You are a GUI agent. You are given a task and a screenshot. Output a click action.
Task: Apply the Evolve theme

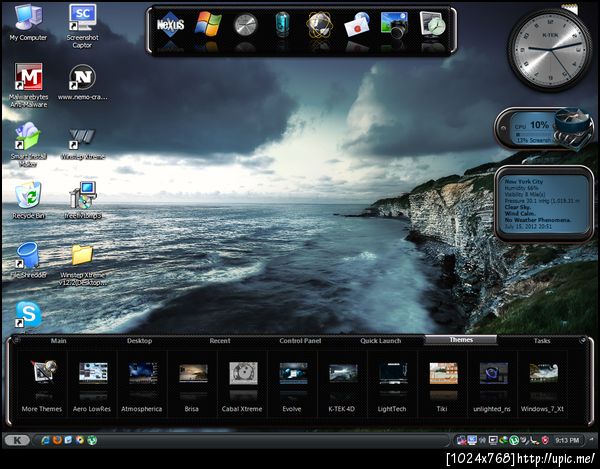pyautogui.click(x=292, y=386)
